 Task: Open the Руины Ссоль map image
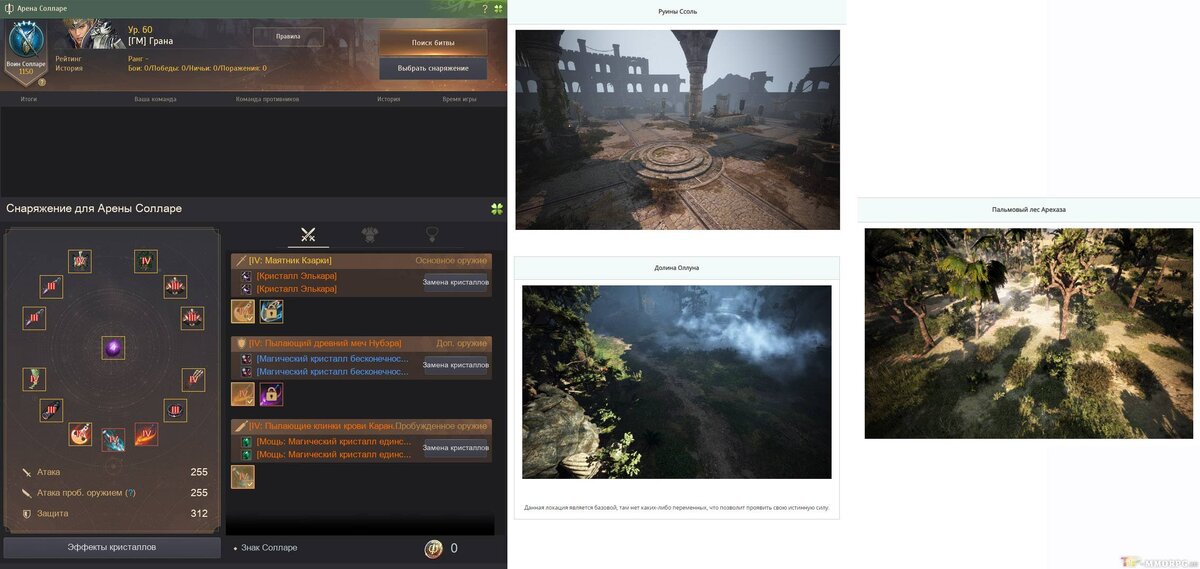tap(677, 130)
